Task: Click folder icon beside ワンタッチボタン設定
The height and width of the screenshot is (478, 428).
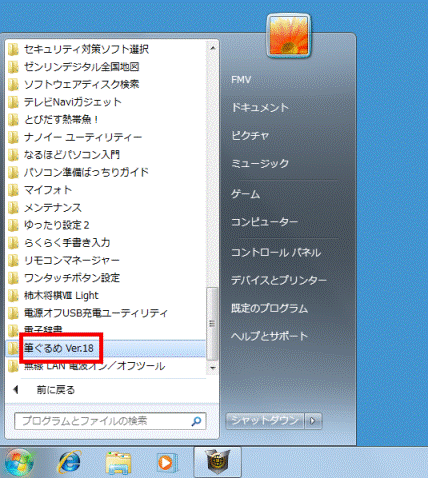Action: (13, 278)
